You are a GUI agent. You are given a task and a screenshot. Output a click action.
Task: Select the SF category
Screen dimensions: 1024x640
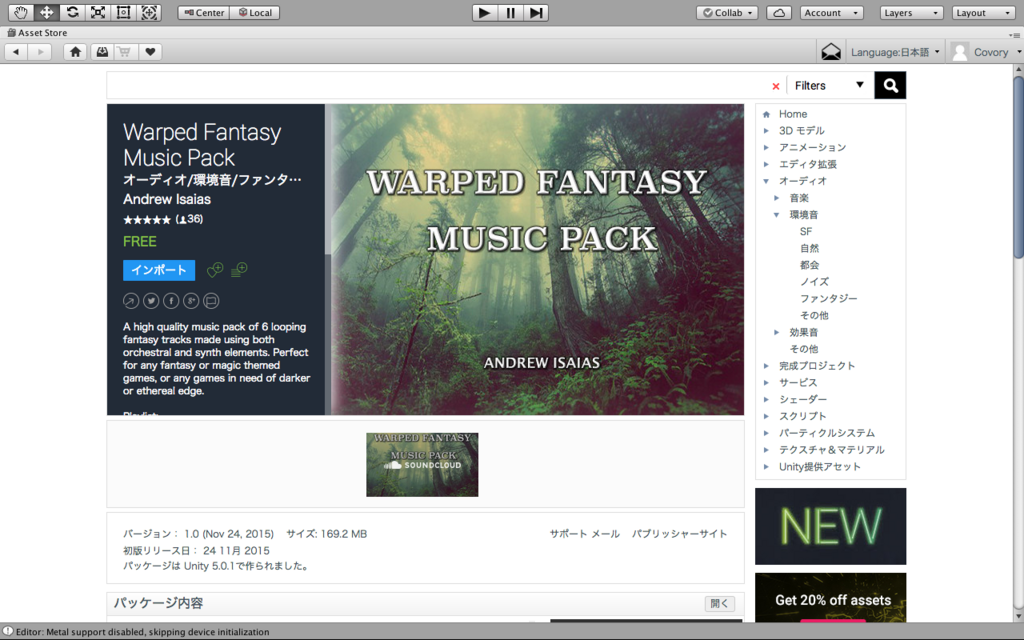tap(806, 231)
